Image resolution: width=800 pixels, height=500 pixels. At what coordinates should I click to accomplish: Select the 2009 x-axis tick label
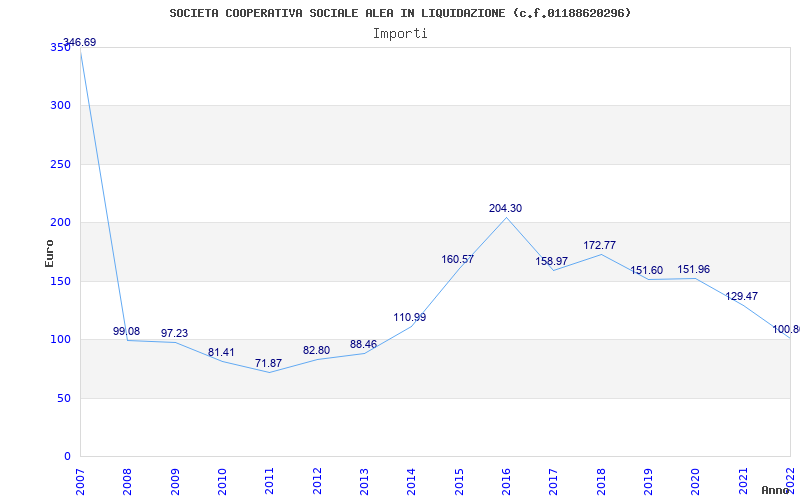175,482
